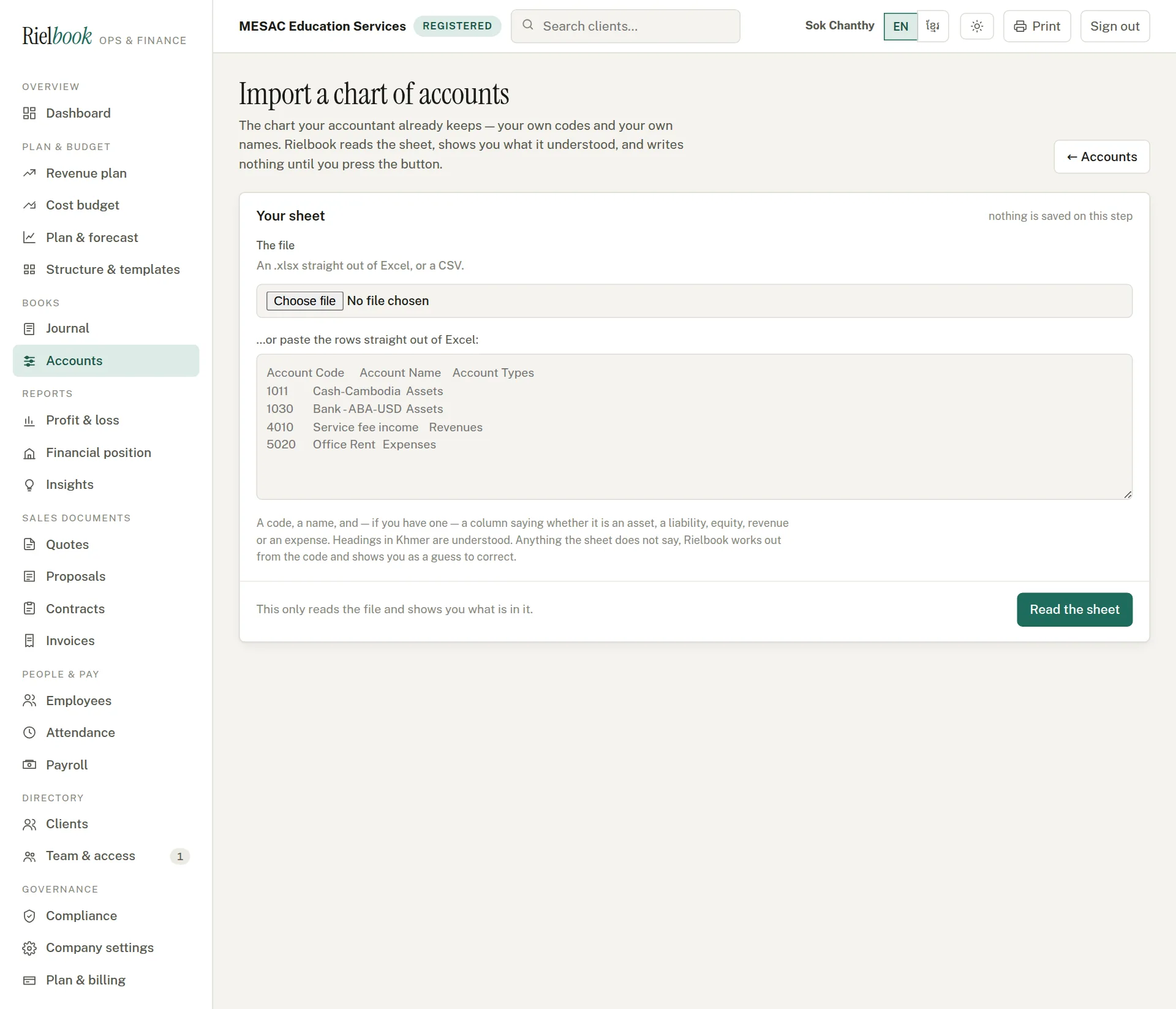1176x1009 pixels.
Task: Click the Dashboard grid icon
Action: click(29, 113)
